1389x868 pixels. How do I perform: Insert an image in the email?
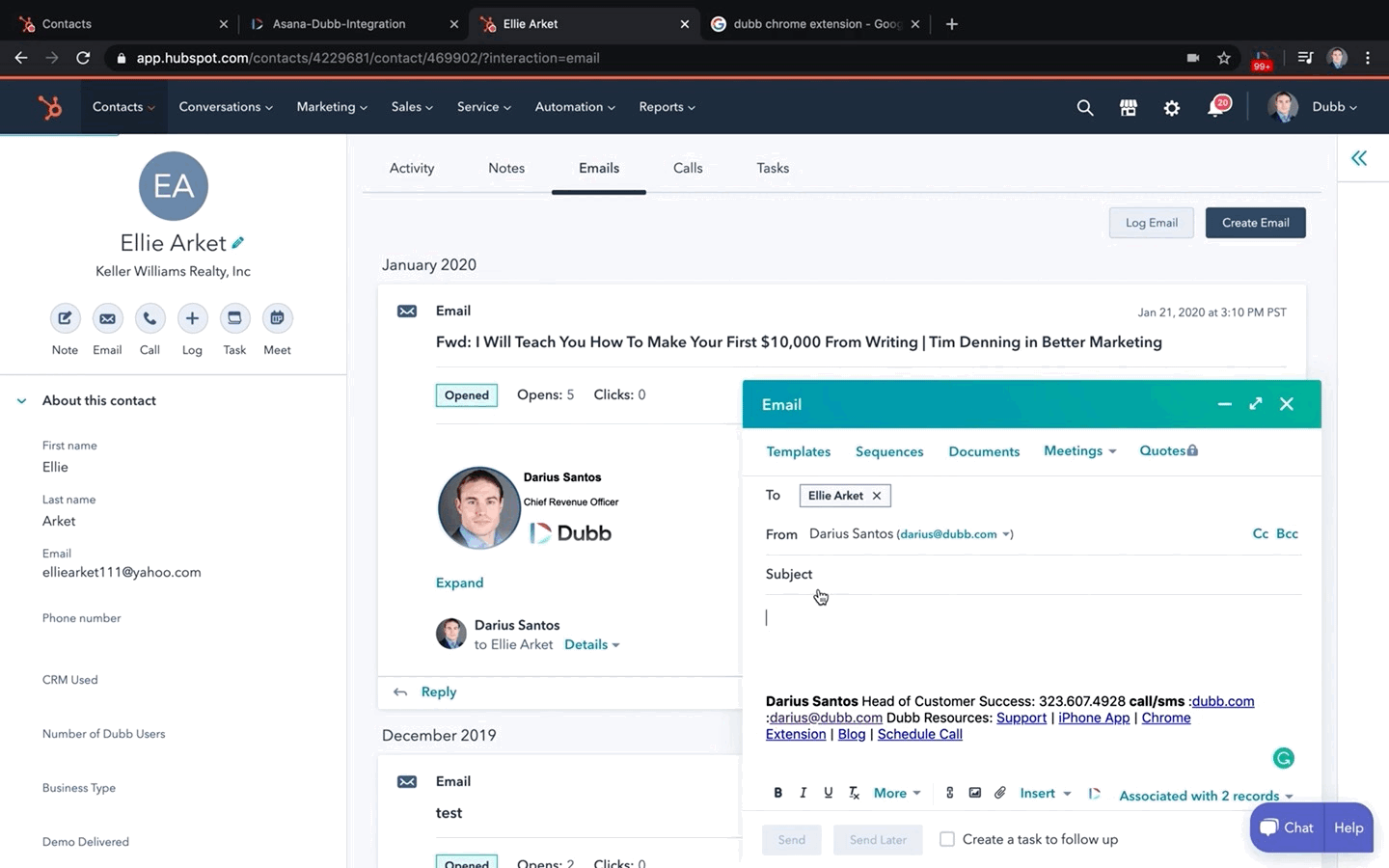(x=975, y=793)
